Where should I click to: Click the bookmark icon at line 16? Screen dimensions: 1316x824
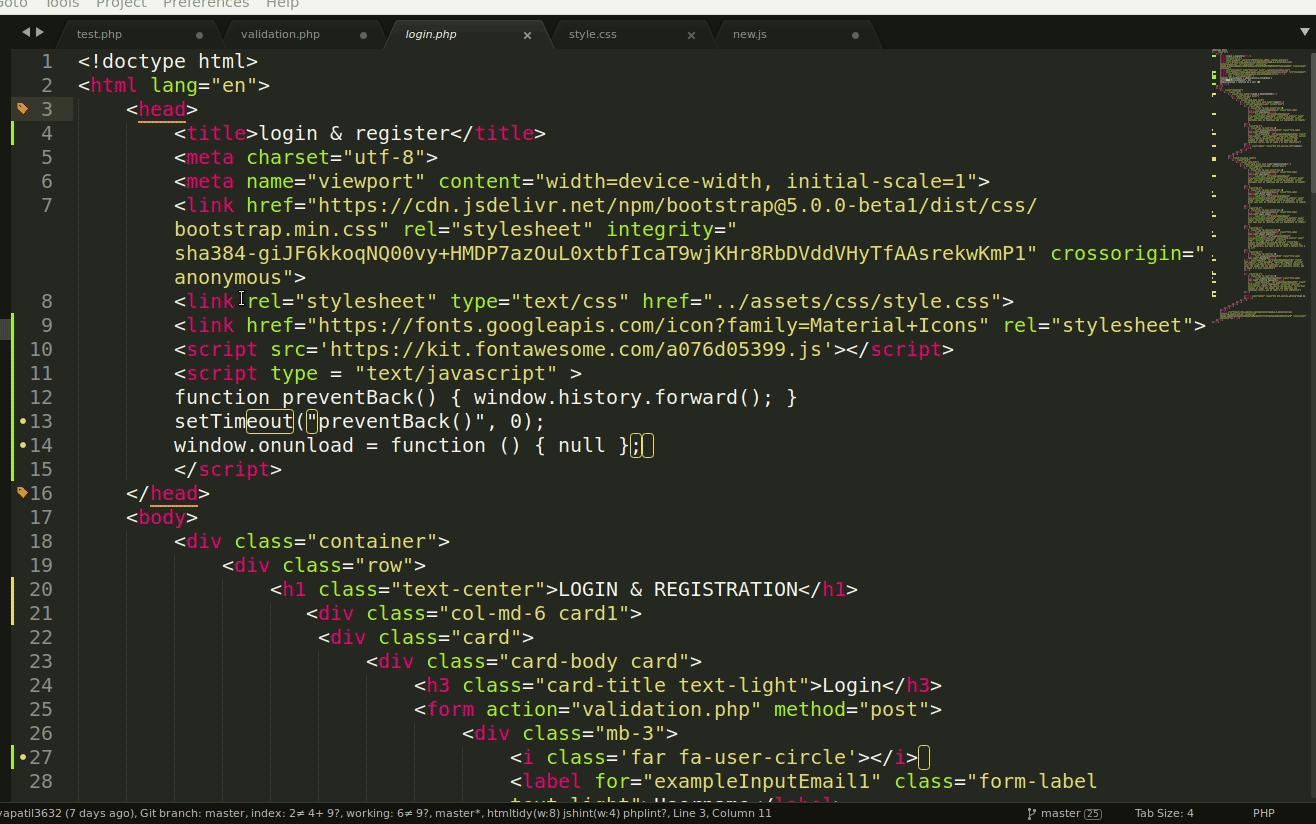click(23, 492)
